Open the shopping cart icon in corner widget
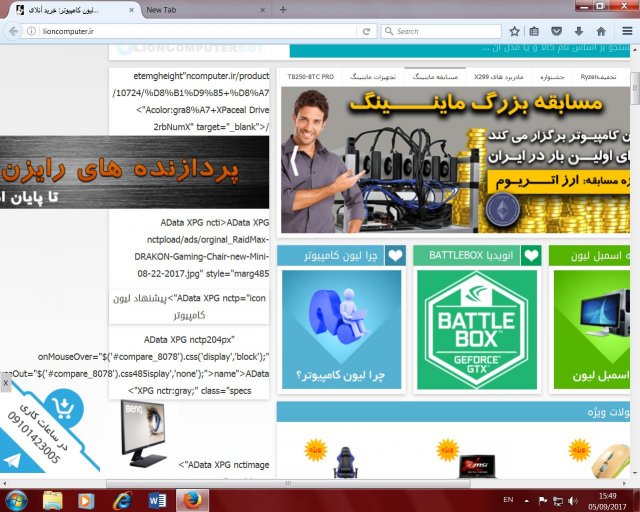This screenshot has height=512, width=640. (64, 407)
